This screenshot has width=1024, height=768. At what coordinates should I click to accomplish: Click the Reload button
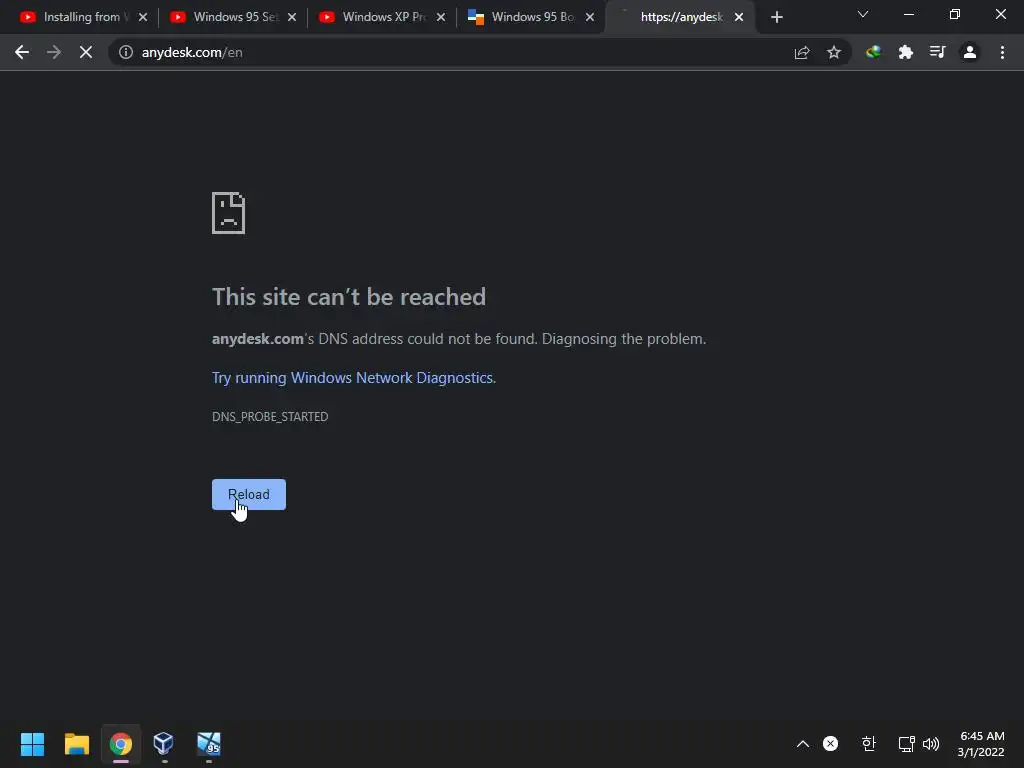point(249,494)
